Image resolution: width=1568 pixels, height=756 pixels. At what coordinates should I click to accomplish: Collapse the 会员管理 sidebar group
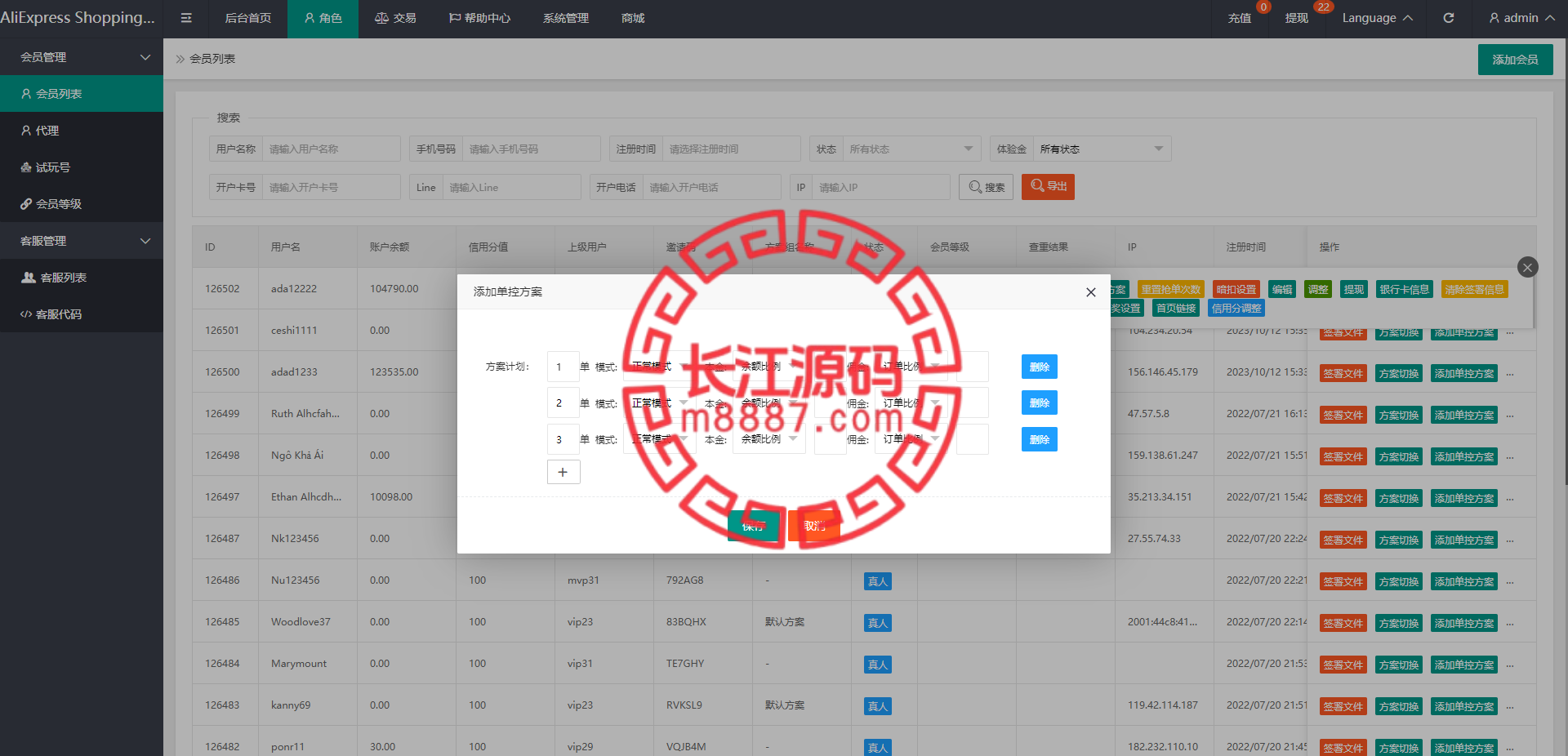point(82,57)
